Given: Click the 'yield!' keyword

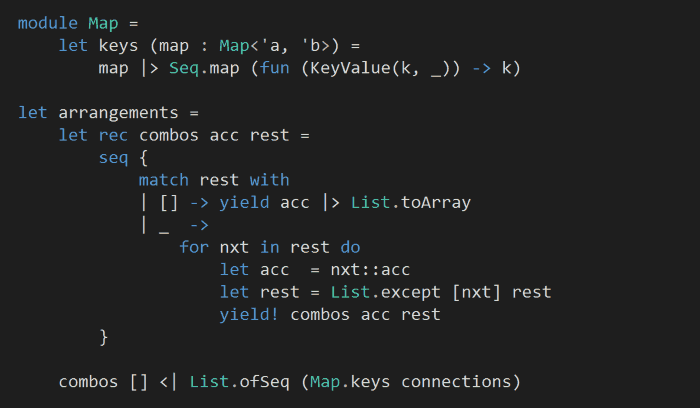Looking at the screenshot, I should [x=250, y=314].
